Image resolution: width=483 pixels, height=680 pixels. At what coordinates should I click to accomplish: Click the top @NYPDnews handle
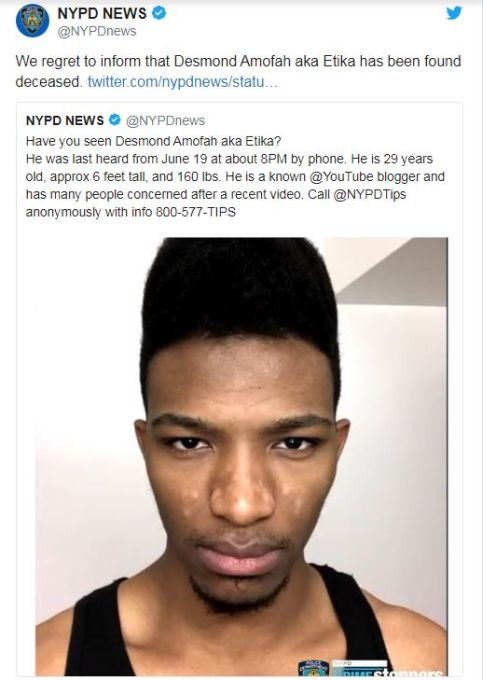[97, 32]
